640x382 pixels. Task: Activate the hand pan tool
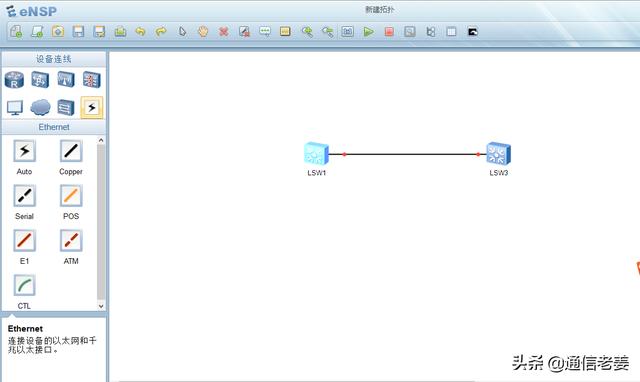[203, 31]
